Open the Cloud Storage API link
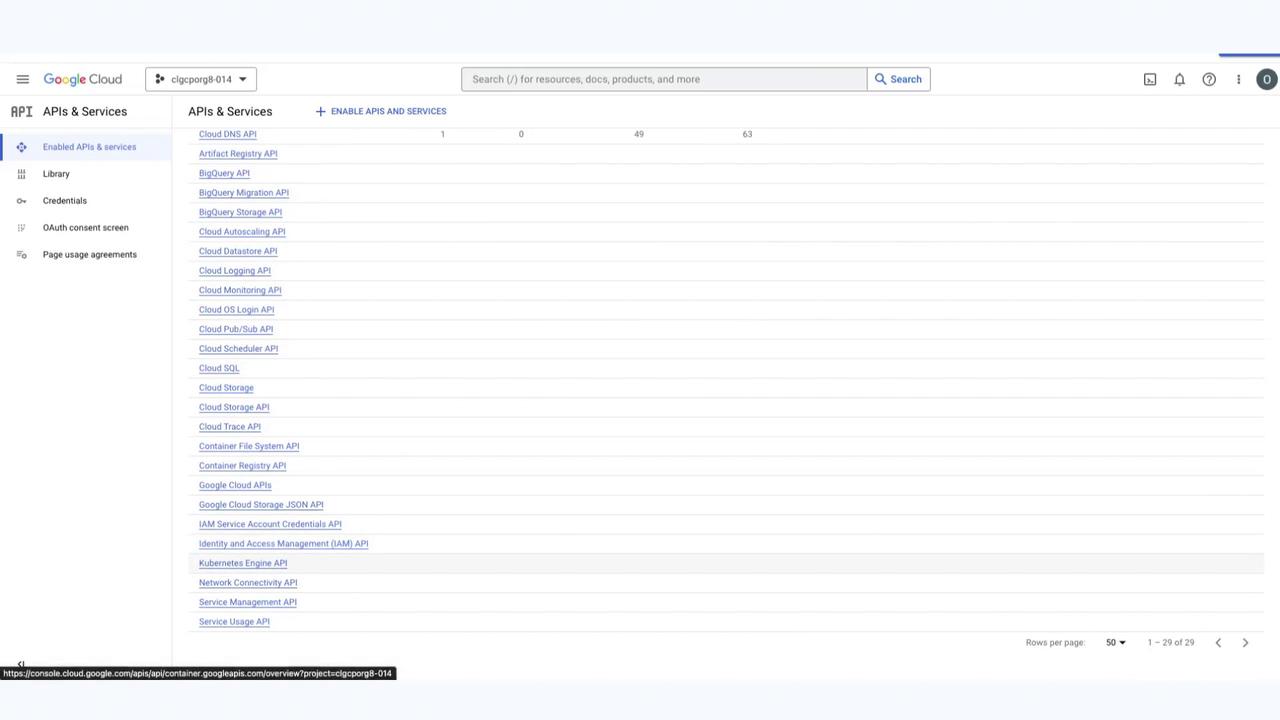 (234, 407)
